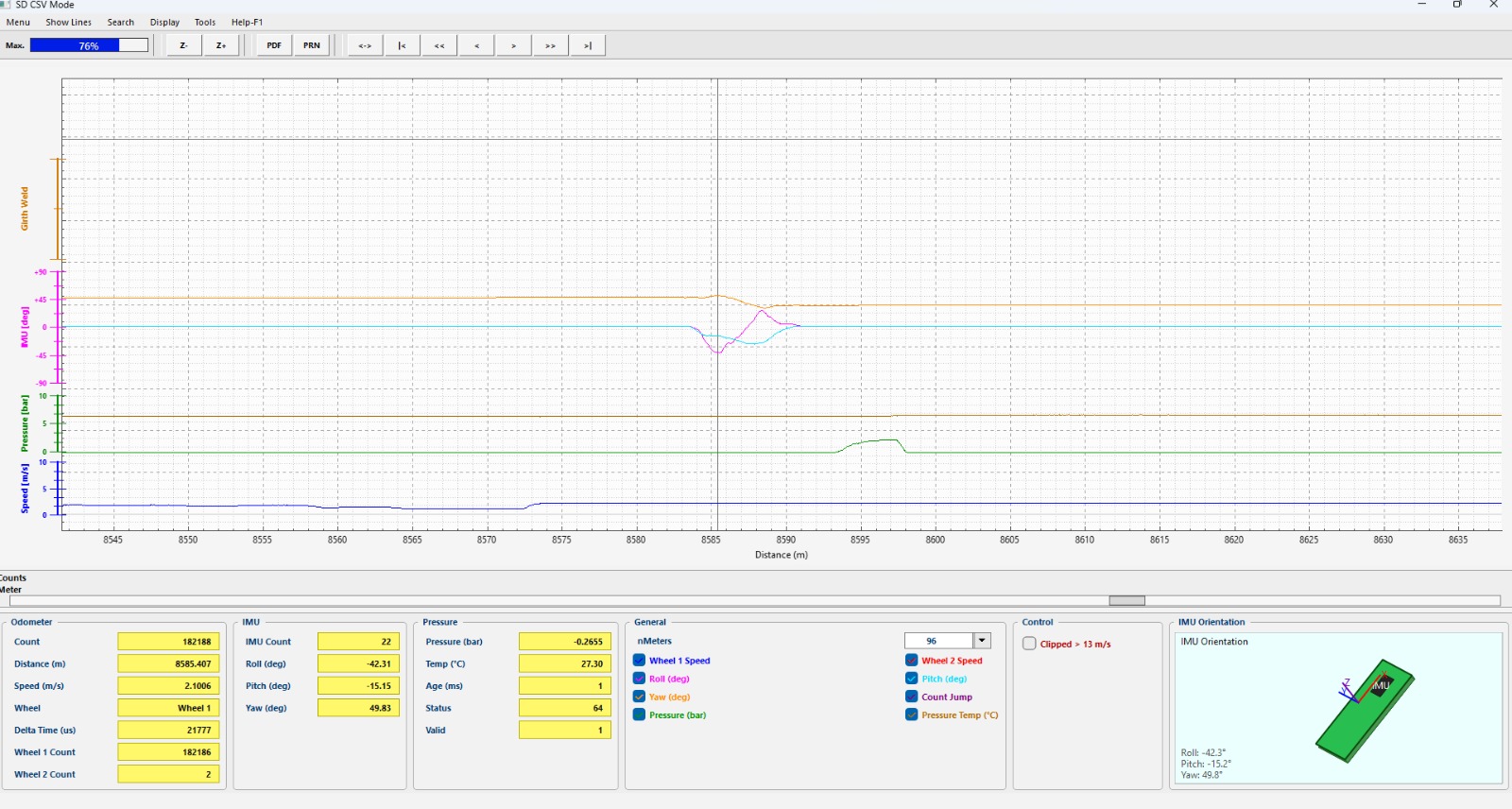Click the <-> fit range button
Viewport: 1512px width, 809px height.
[365, 45]
